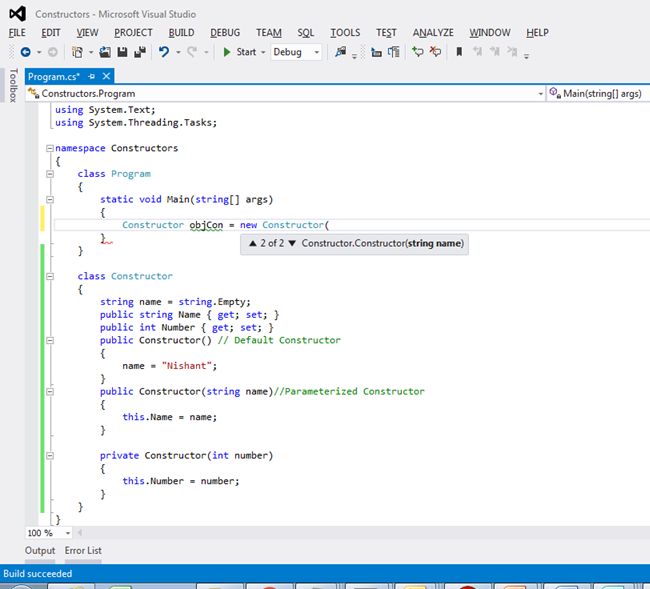Click the Toggle Bookmark toolbar icon
This screenshot has height=589, width=650.
coord(459,52)
